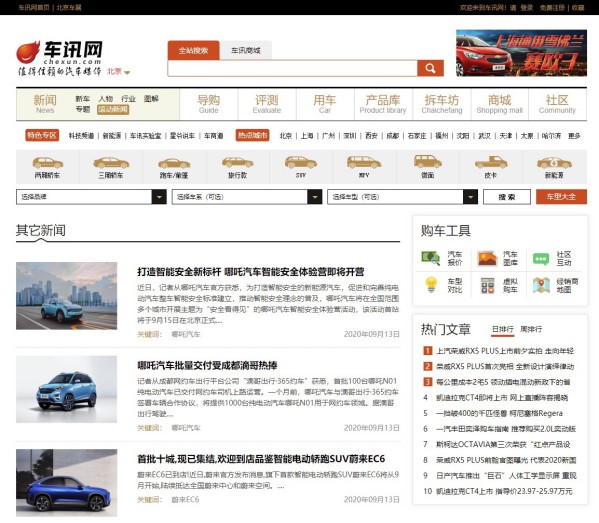599x523 pixels.
Task: Open the 社区 Community menu
Action: pyautogui.click(x=557, y=104)
